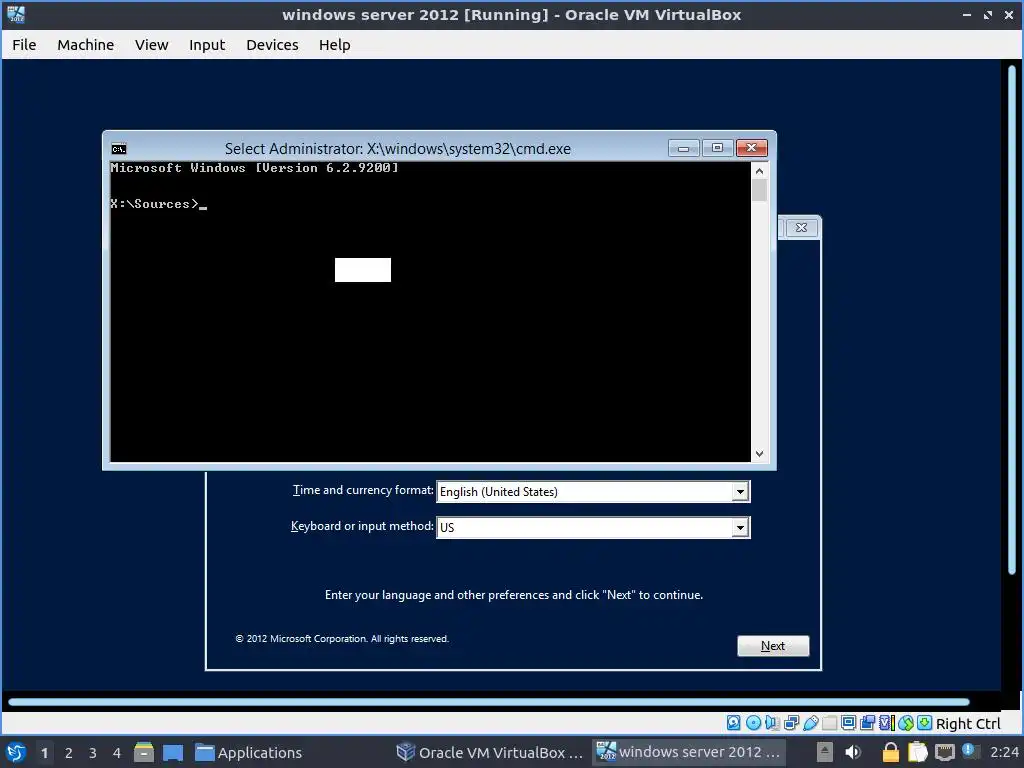Click the network adapters status icon
This screenshot has height=768, width=1024.
tap(792, 723)
